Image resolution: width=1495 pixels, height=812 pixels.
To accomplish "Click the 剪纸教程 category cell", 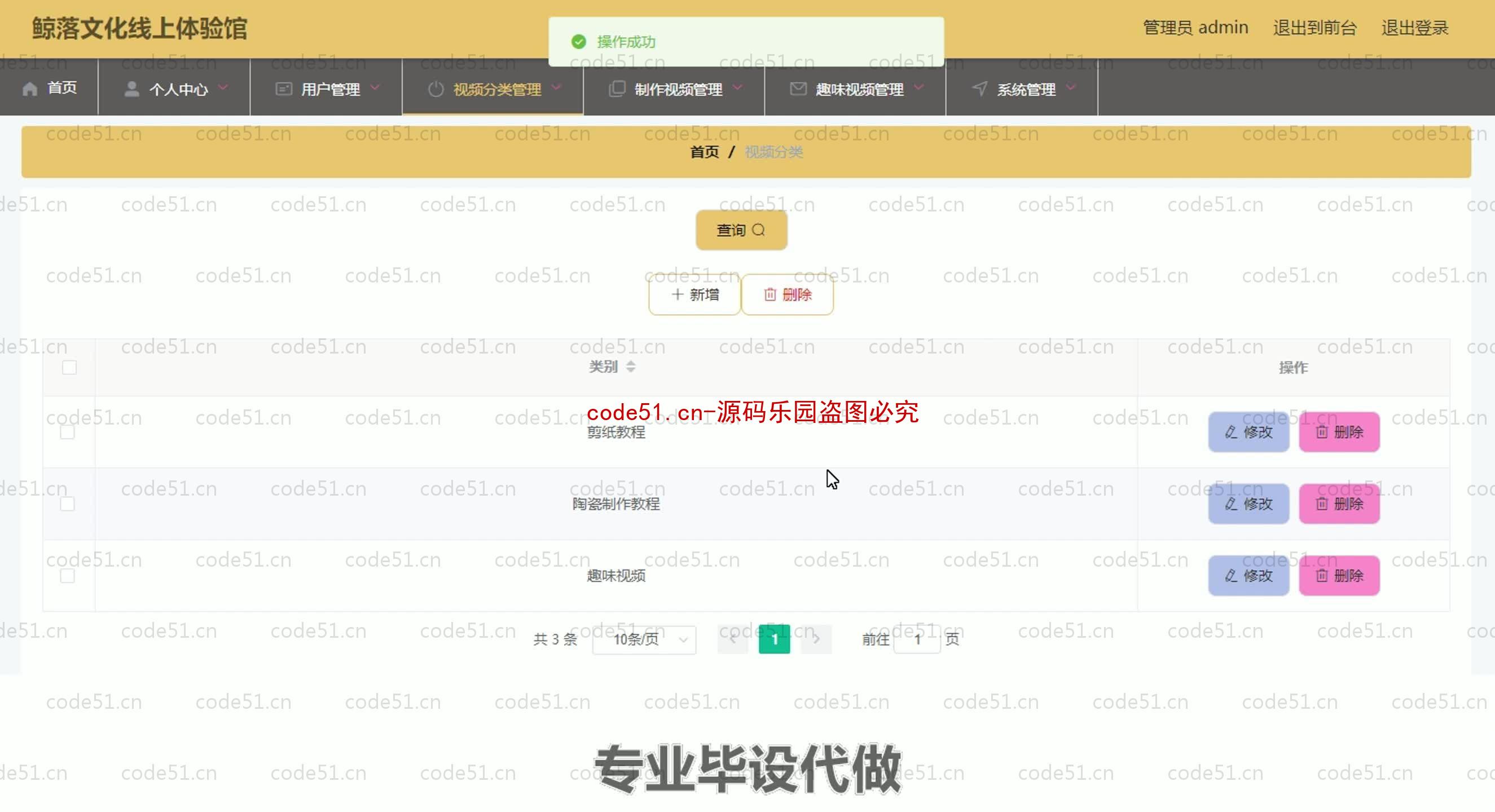I will [x=615, y=431].
